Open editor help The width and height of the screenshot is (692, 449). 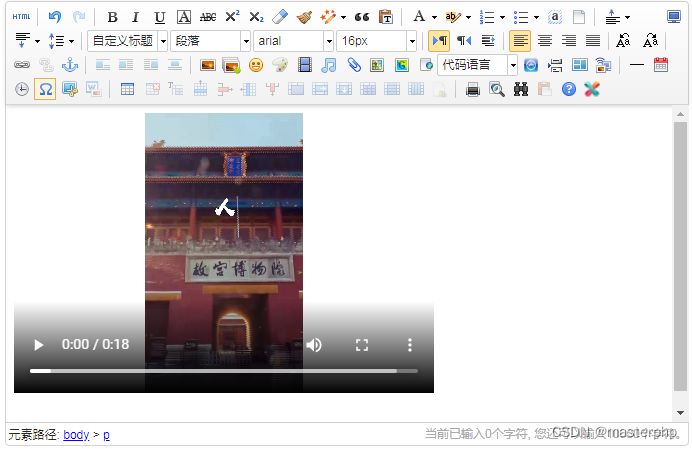(x=569, y=90)
